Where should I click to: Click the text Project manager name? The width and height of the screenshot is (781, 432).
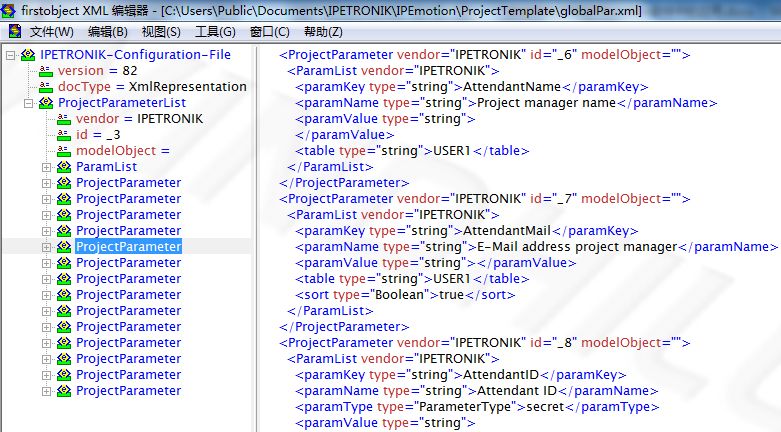546,103
